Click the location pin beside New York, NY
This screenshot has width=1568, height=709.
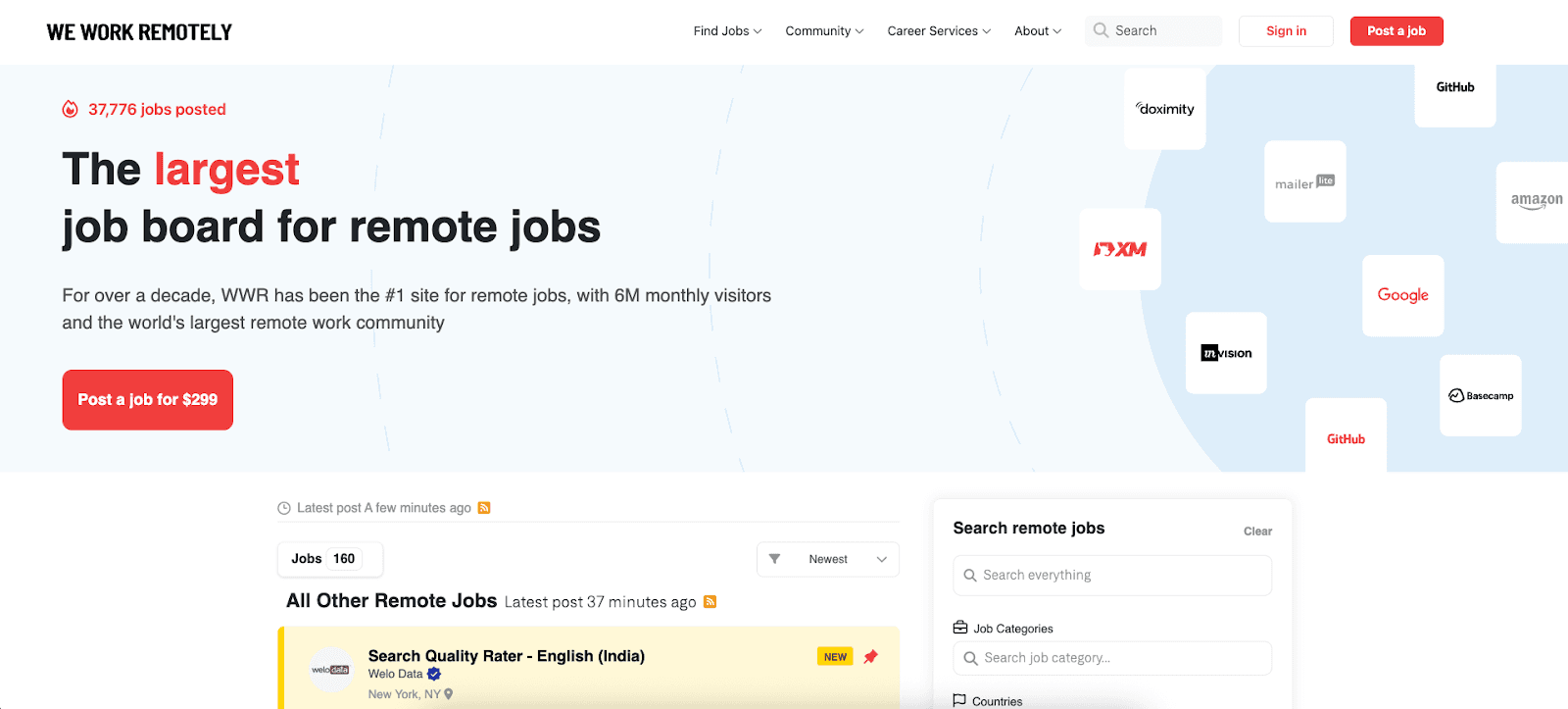tap(449, 693)
